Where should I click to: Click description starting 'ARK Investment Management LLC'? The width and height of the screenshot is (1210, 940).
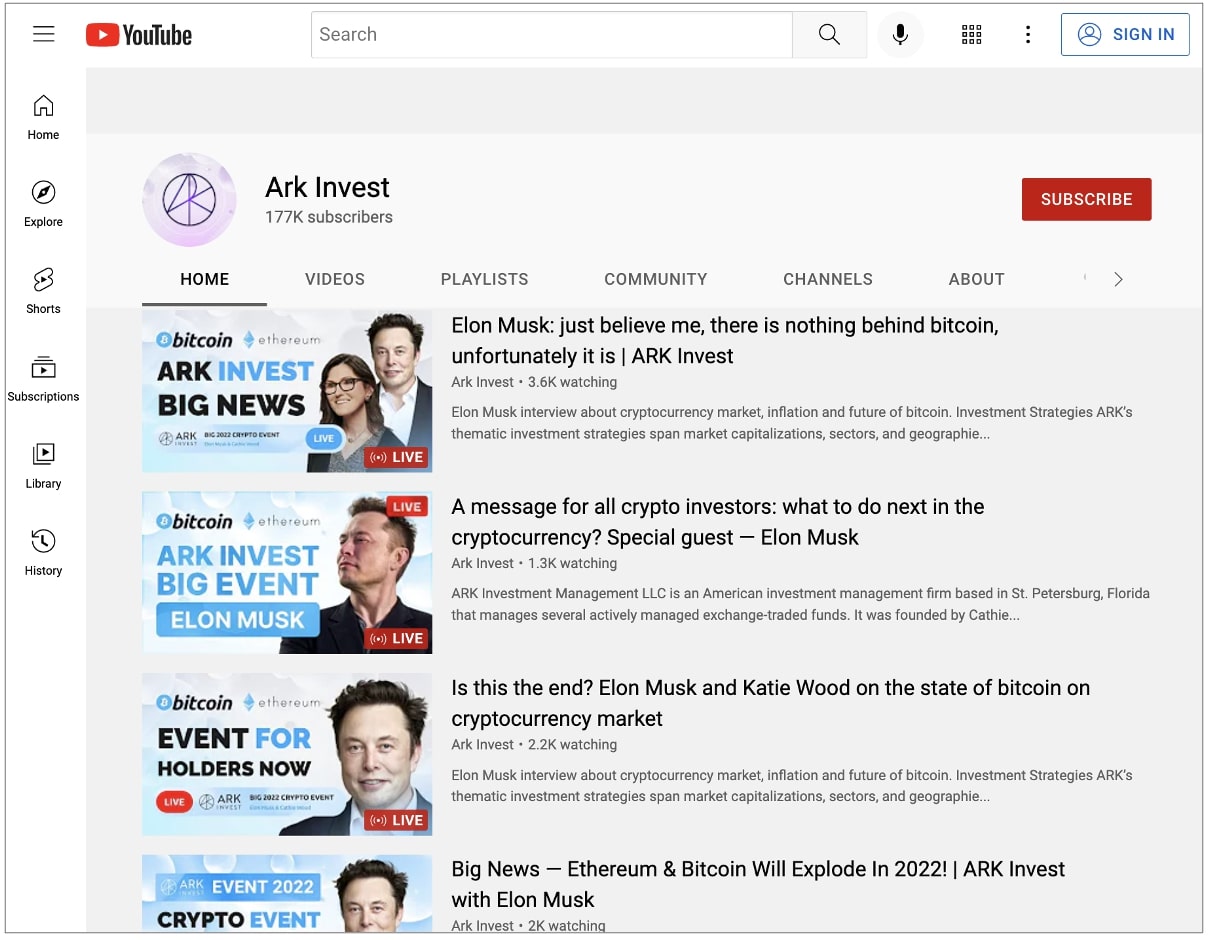[800, 604]
